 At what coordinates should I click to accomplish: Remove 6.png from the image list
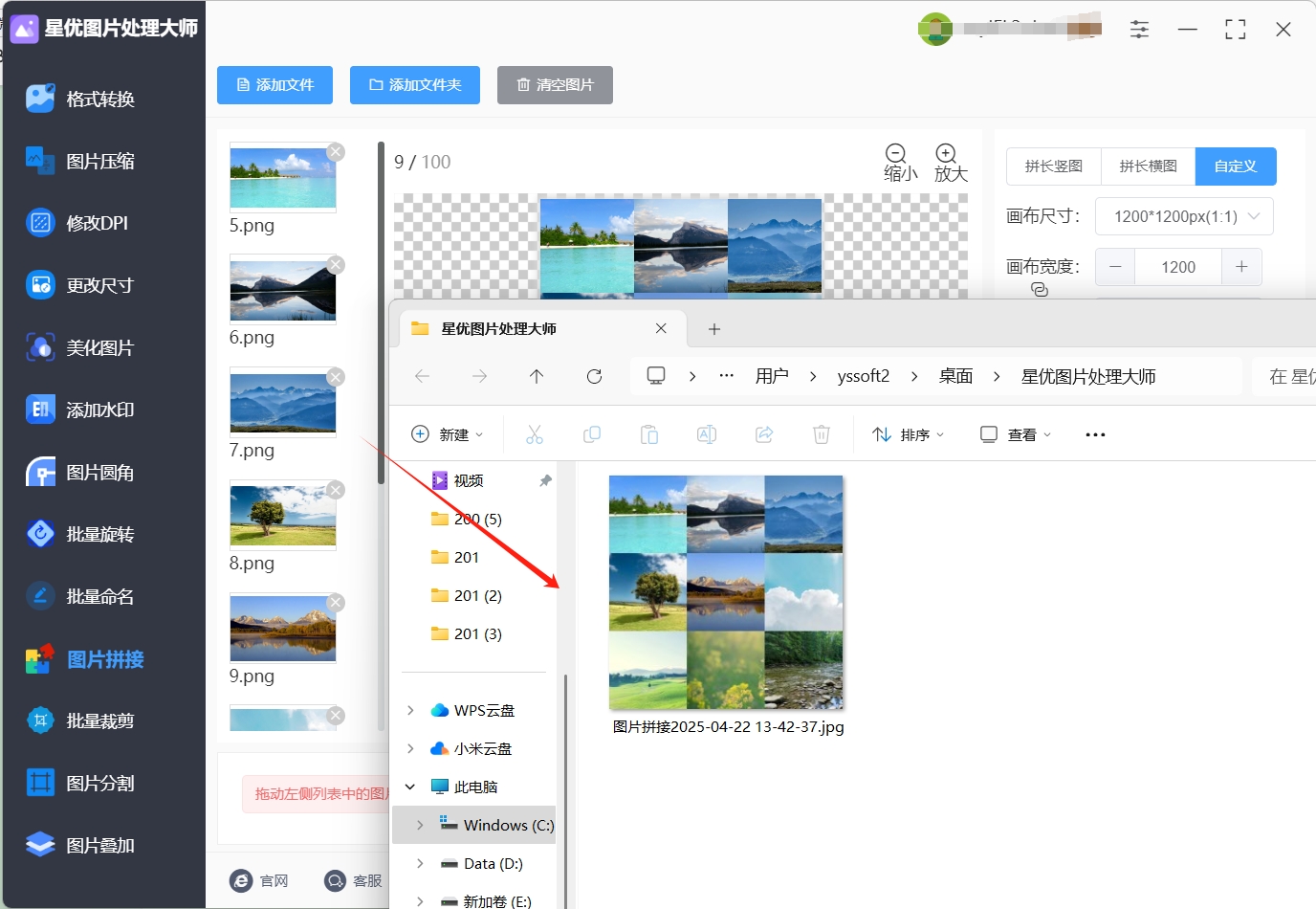point(336,265)
